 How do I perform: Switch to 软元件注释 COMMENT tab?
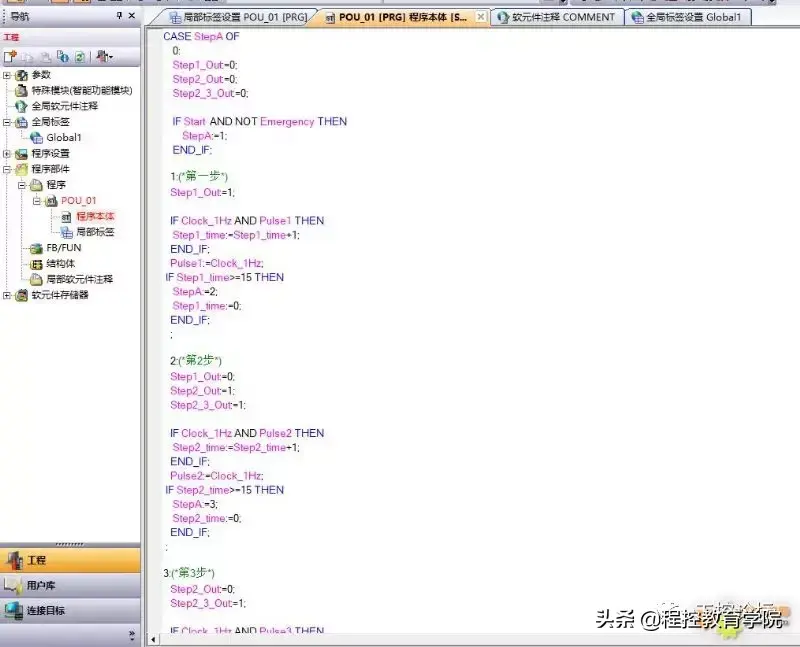(x=557, y=17)
